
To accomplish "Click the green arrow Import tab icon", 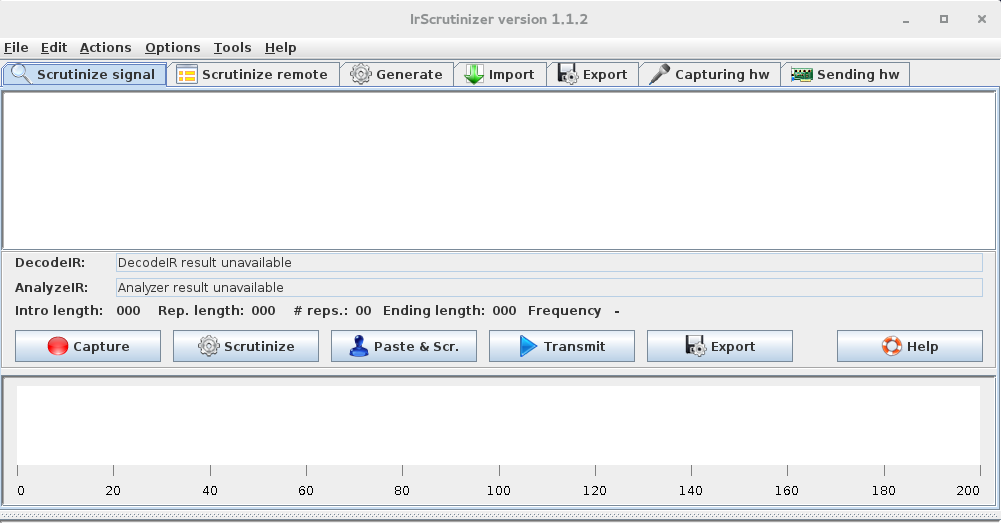I will pyautogui.click(x=474, y=74).
